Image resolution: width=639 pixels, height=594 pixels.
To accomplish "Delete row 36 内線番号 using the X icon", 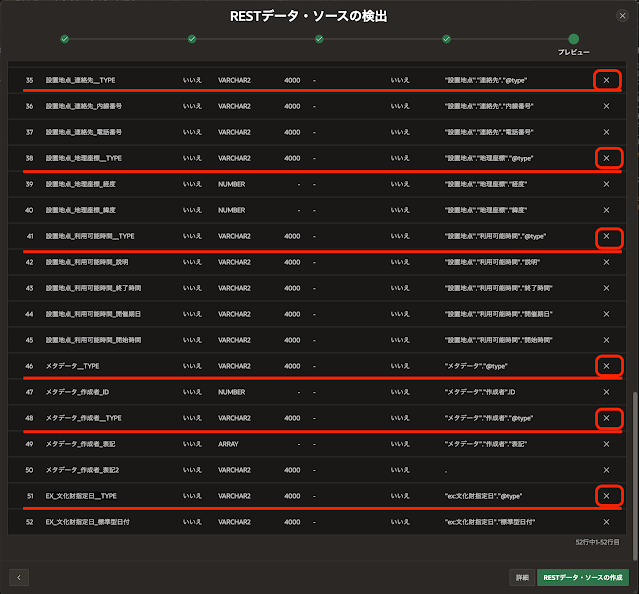I will [606, 106].
